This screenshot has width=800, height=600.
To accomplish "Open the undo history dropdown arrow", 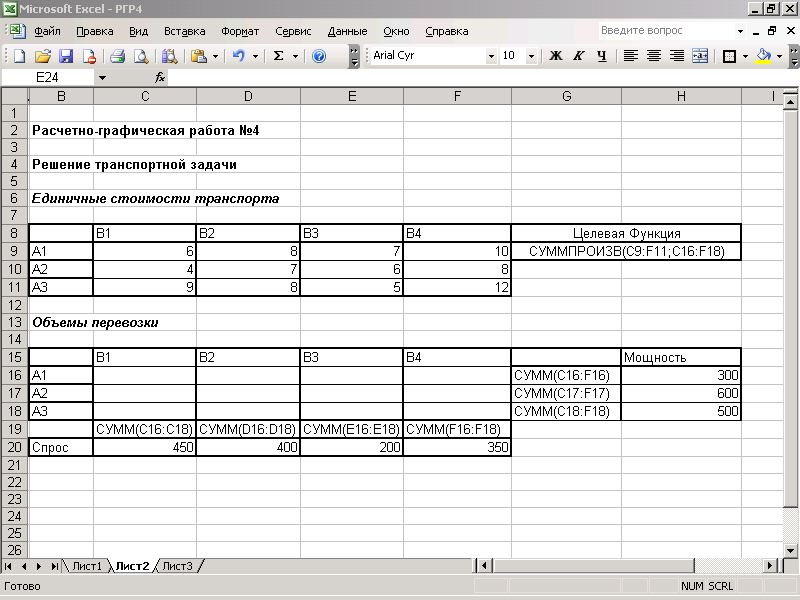I will (255, 56).
